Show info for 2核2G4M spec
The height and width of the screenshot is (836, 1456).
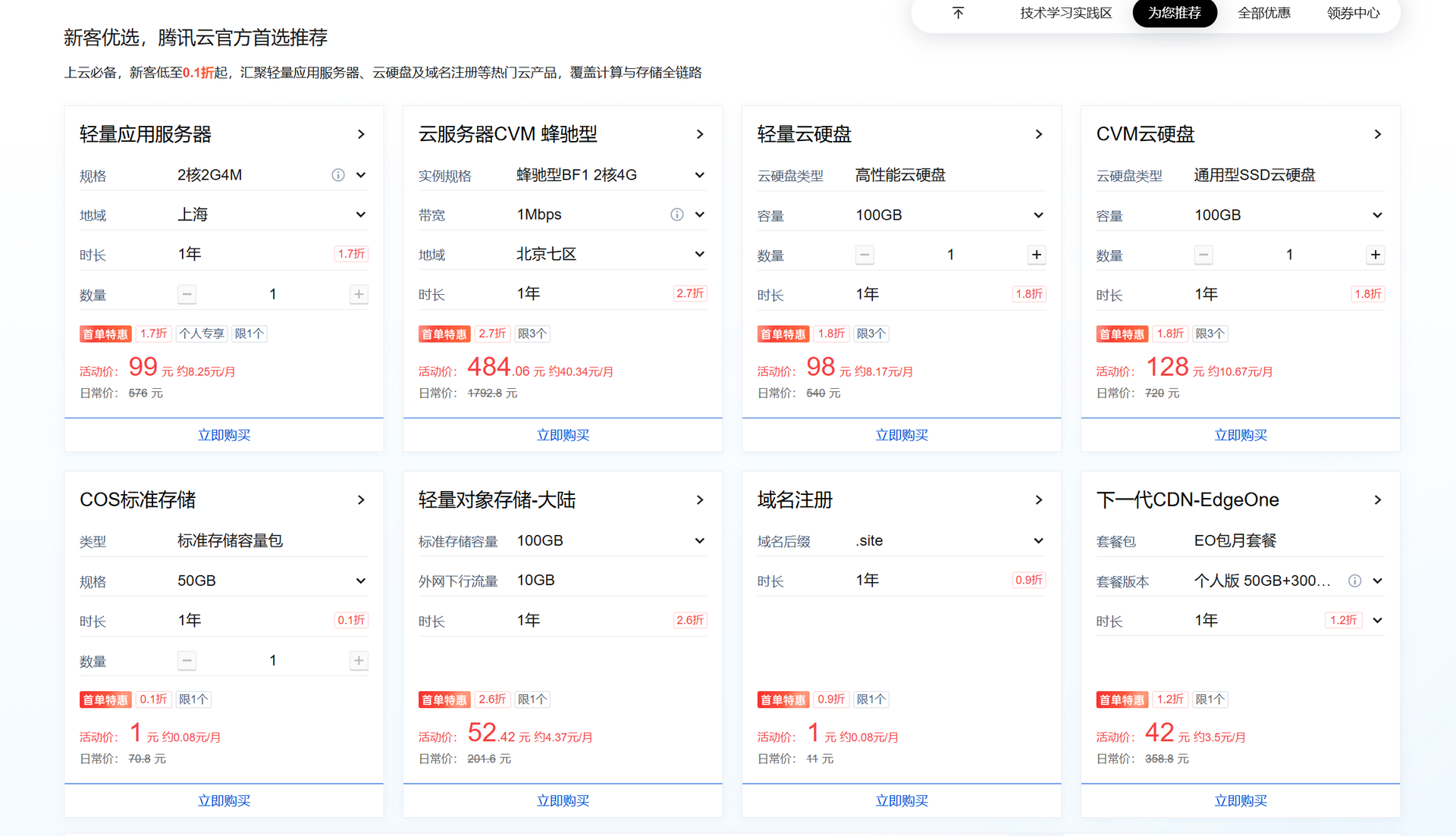(x=338, y=175)
